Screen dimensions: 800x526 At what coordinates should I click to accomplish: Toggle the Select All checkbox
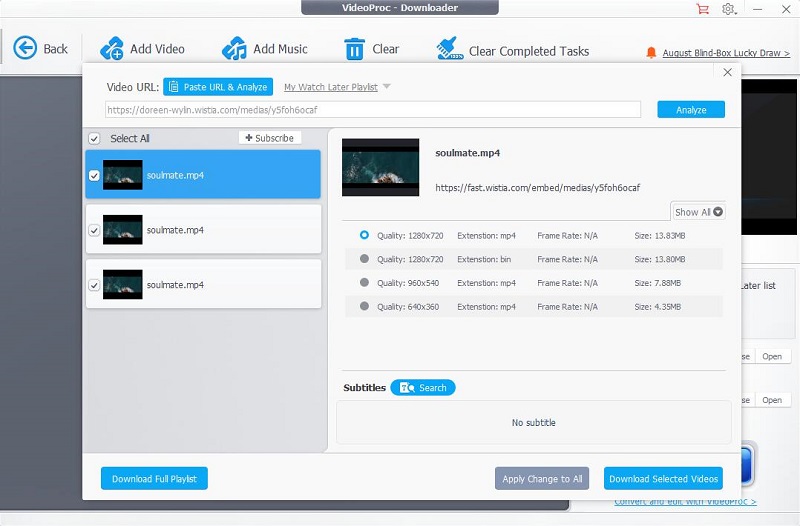[94, 138]
